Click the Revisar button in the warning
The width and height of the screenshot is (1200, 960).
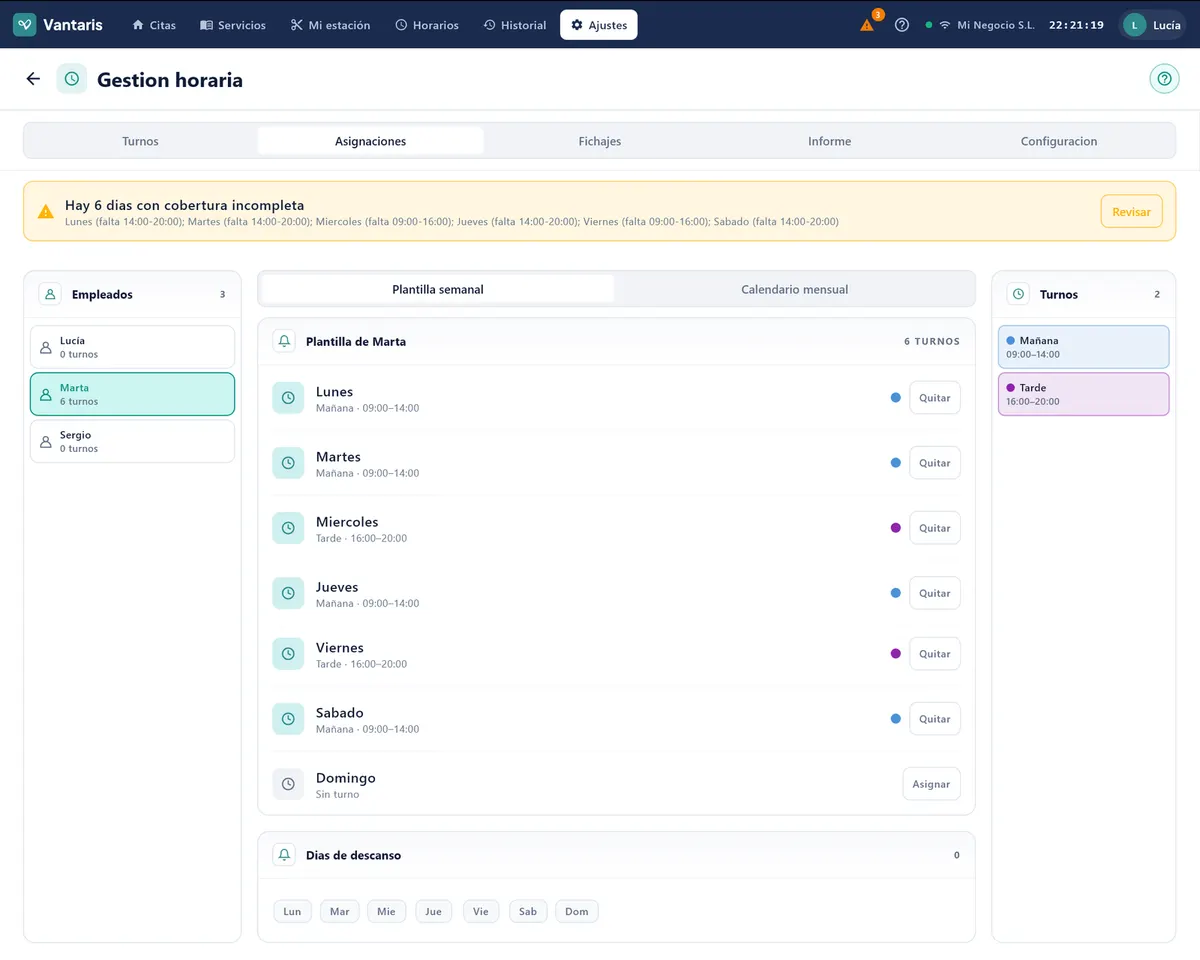pos(1131,212)
